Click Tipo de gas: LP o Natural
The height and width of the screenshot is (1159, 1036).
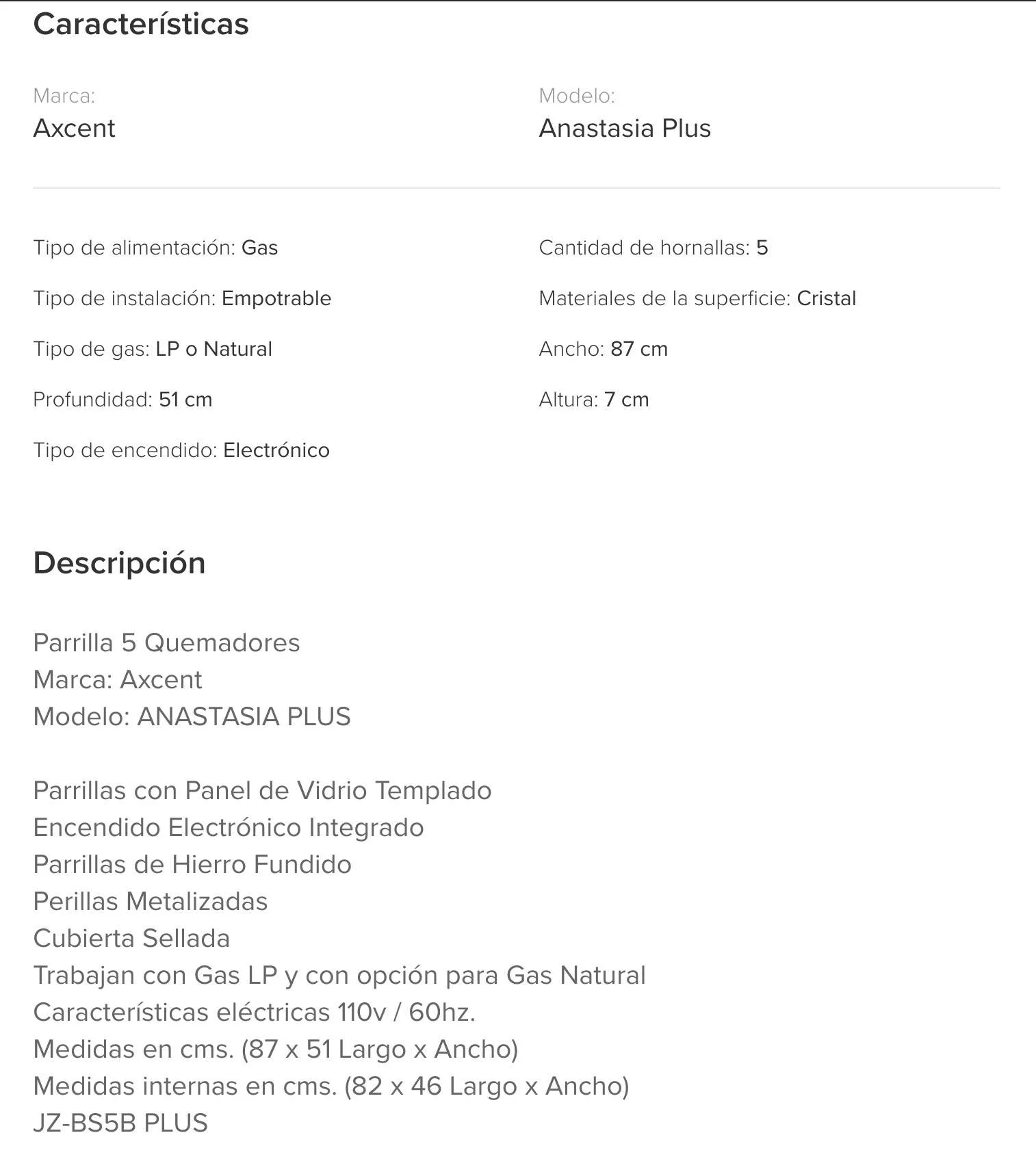pyautogui.click(x=153, y=349)
